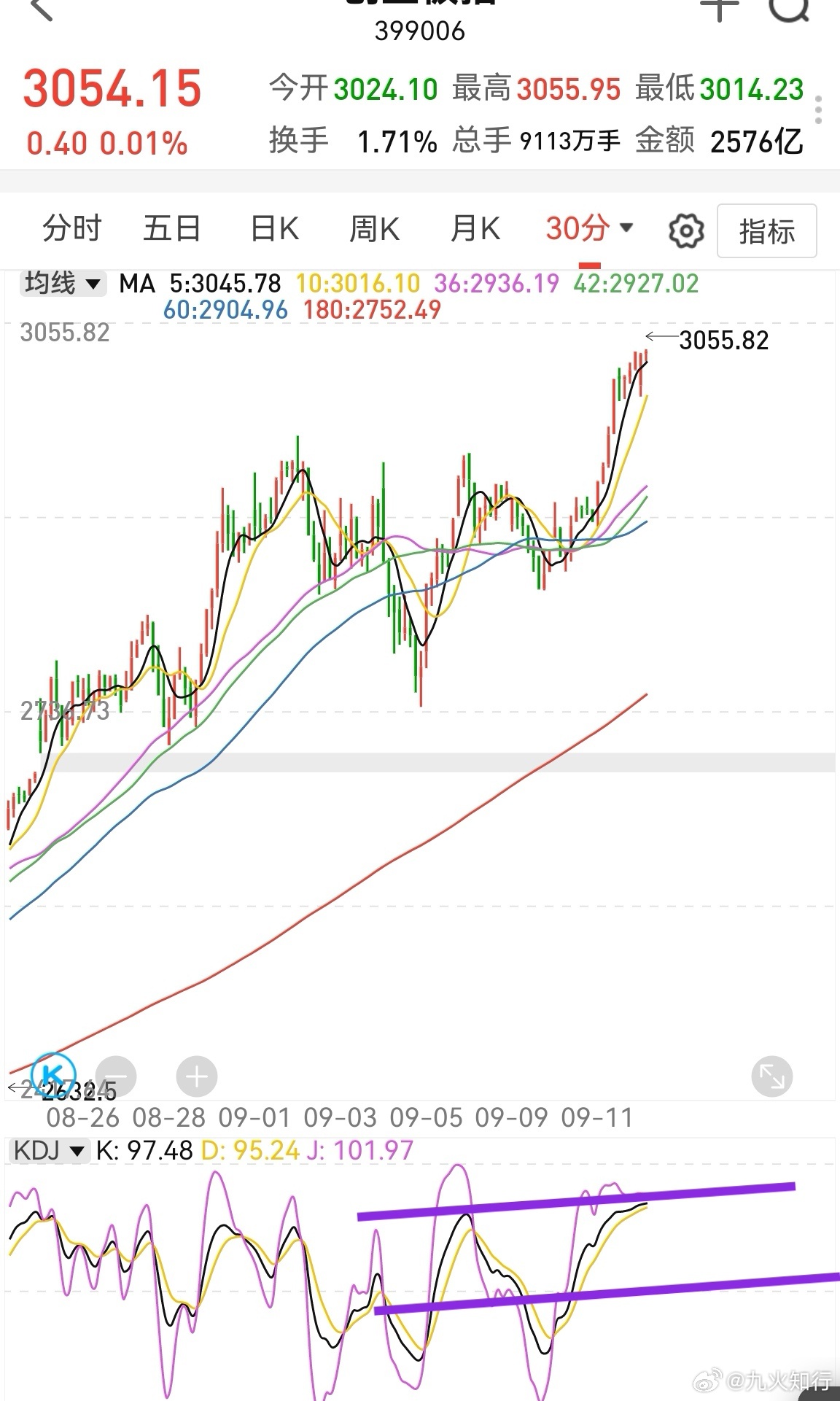Zoom out chart with minus icon
Viewport: 840px width, 1401px height.
tap(117, 1076)
